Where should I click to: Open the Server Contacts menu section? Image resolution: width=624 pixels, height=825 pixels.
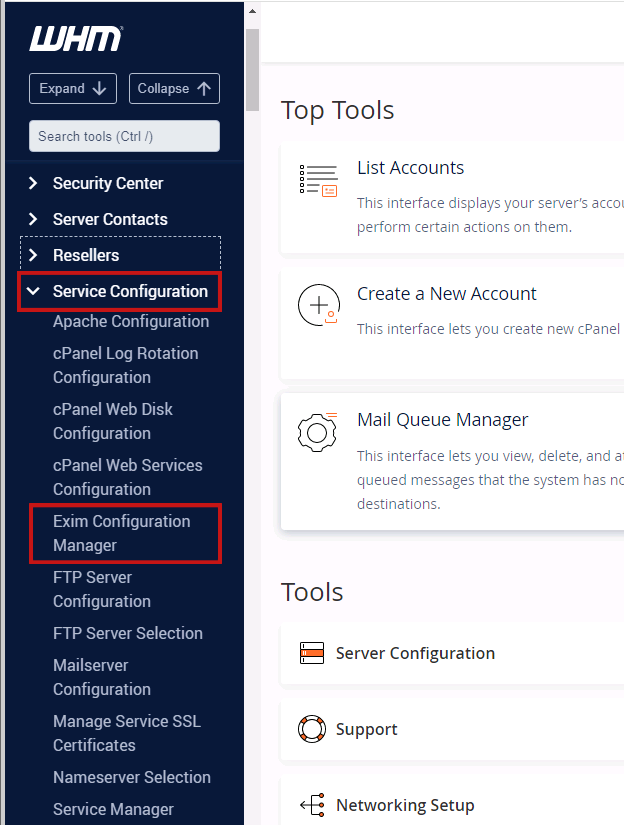tap(110, 219)
